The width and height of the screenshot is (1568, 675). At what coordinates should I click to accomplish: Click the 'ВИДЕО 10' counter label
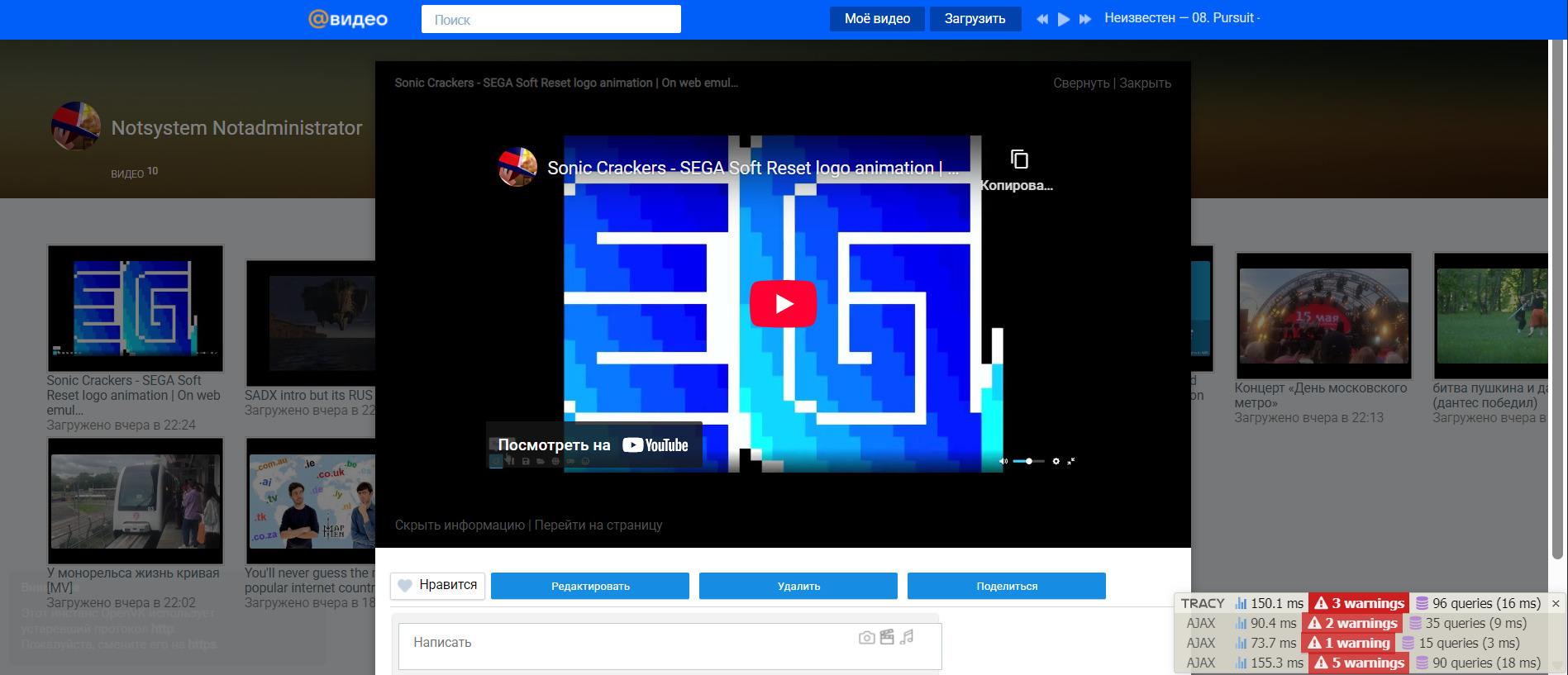pos(135,173)
